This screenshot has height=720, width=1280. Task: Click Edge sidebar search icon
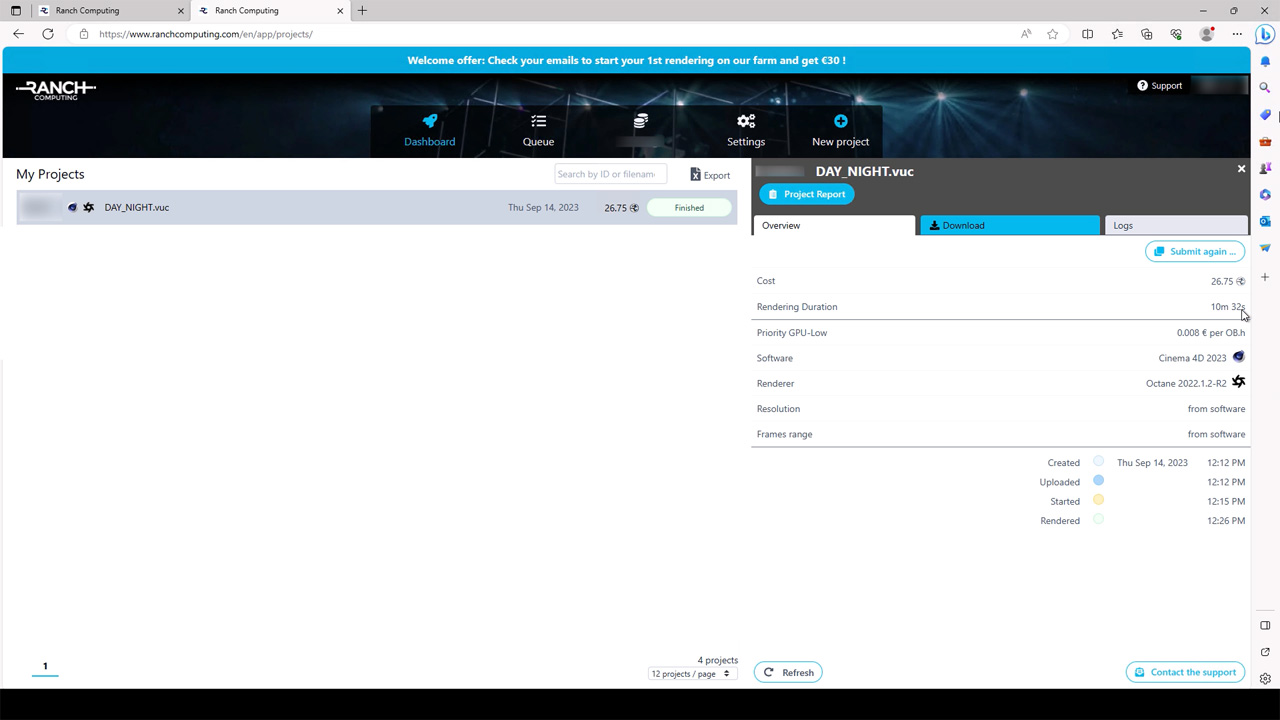[x=1265, y=88]
